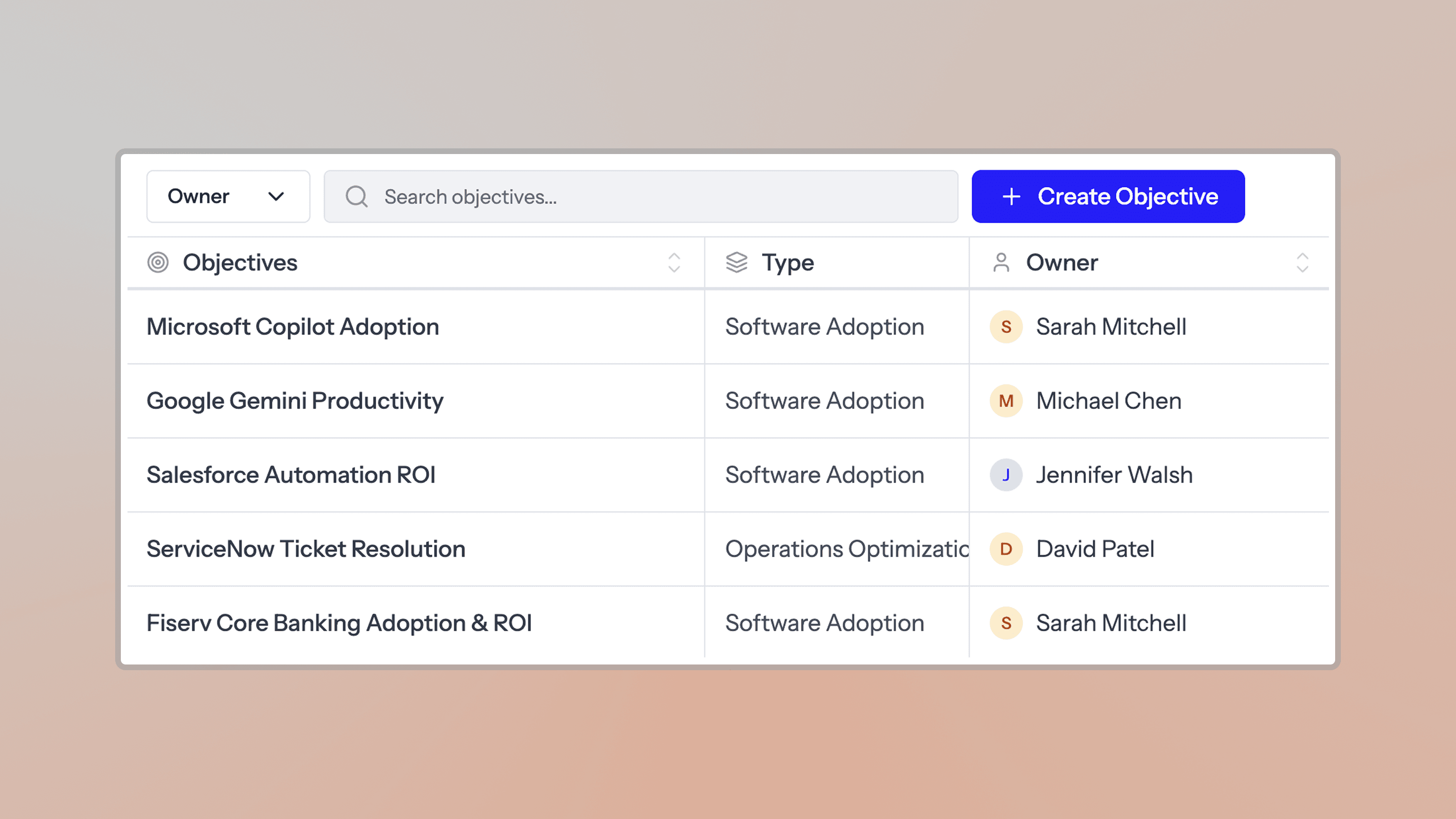1456x819 pixels.
Task: Click Sarah Mitchell avatar in Microsoft Copilot row
Action: pos(1006,327)
